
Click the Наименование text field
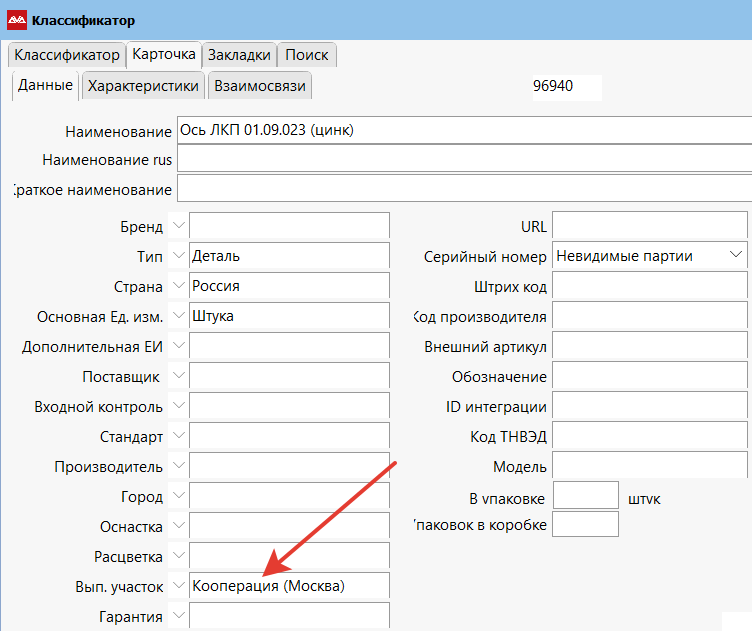462,130
